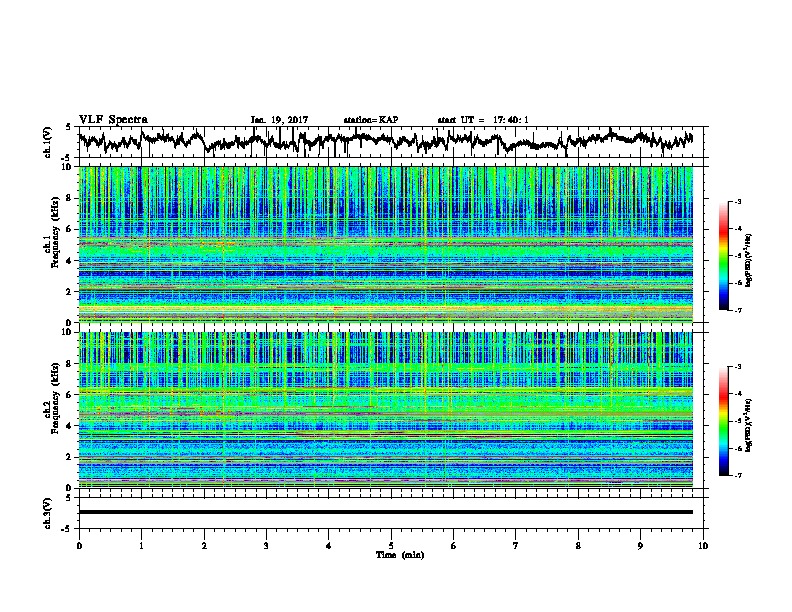Click the thick black ch.3 signal line
Viewport: 792px width, 612px height.
(x=385, y=512)
